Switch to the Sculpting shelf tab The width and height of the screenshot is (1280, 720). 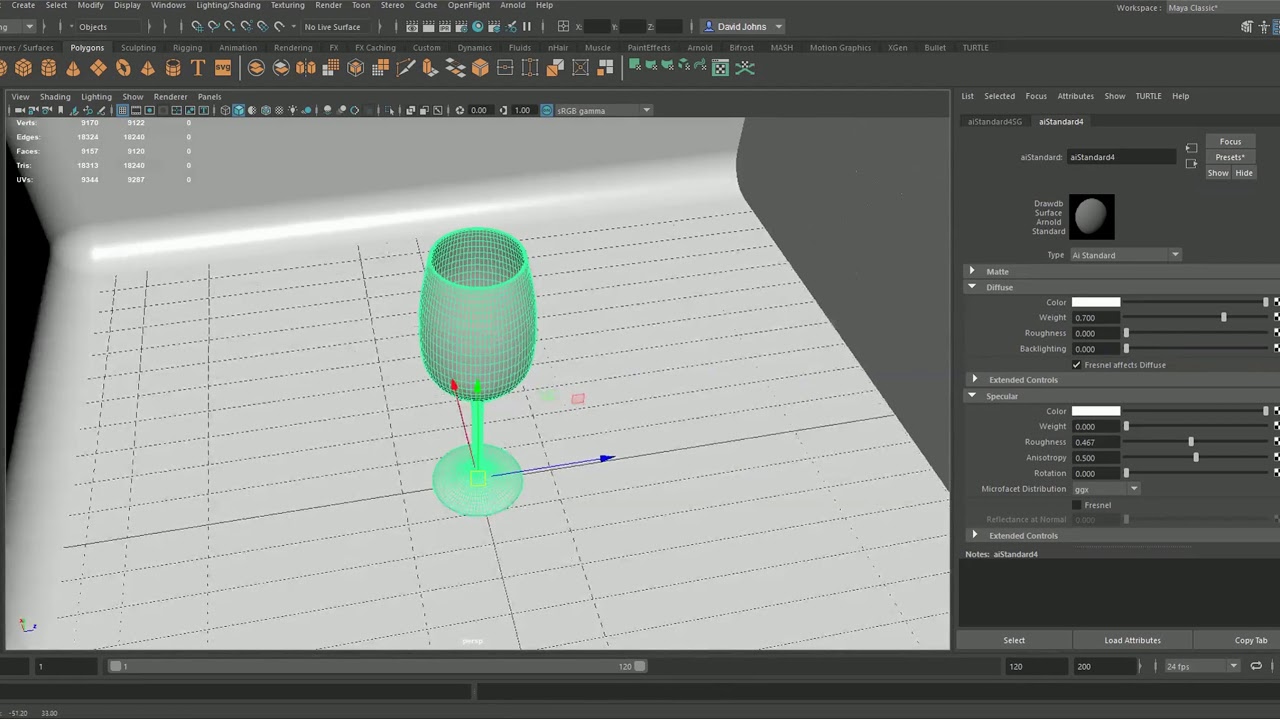point(138,47)
